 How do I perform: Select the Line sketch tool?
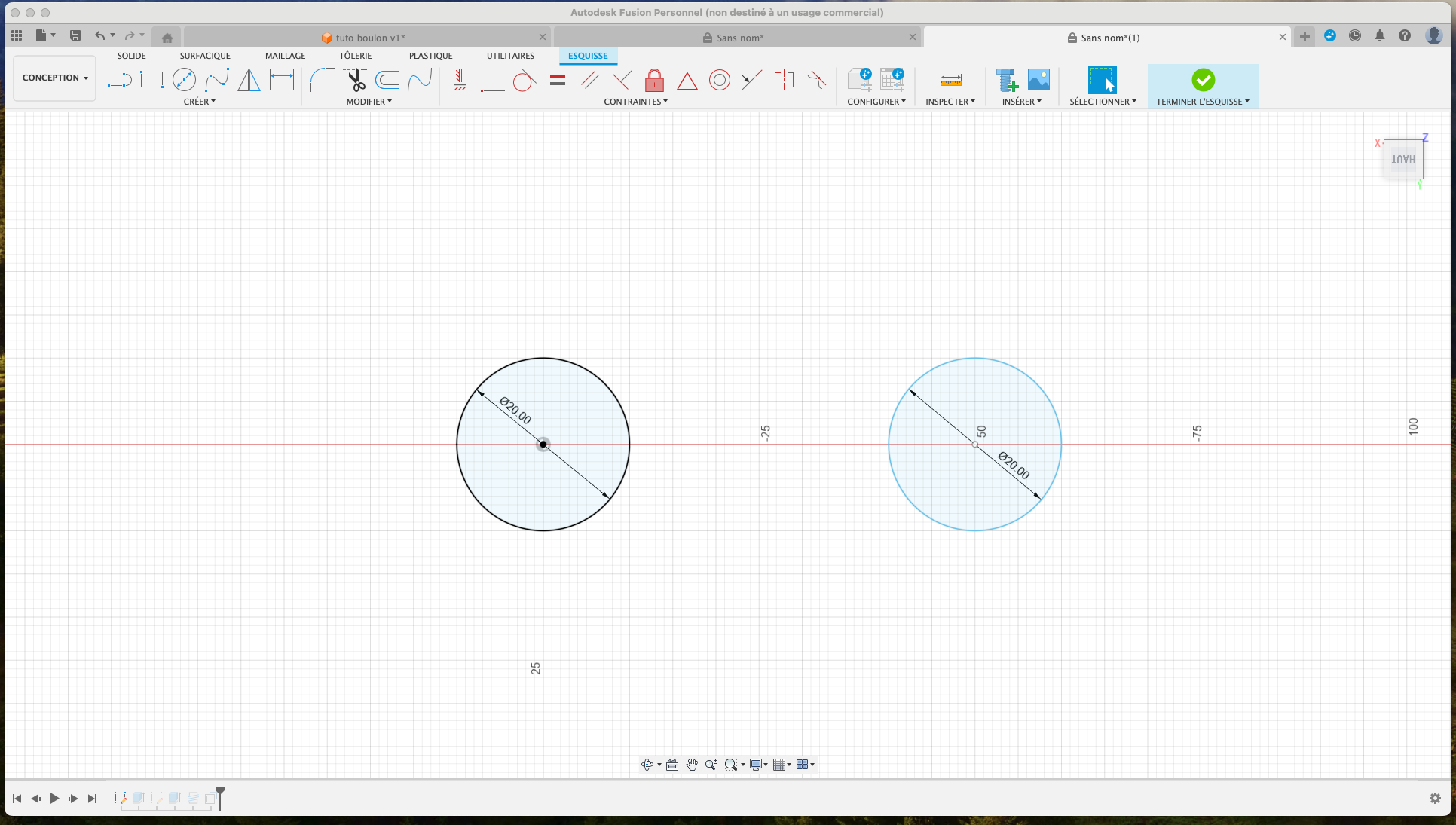119,80
